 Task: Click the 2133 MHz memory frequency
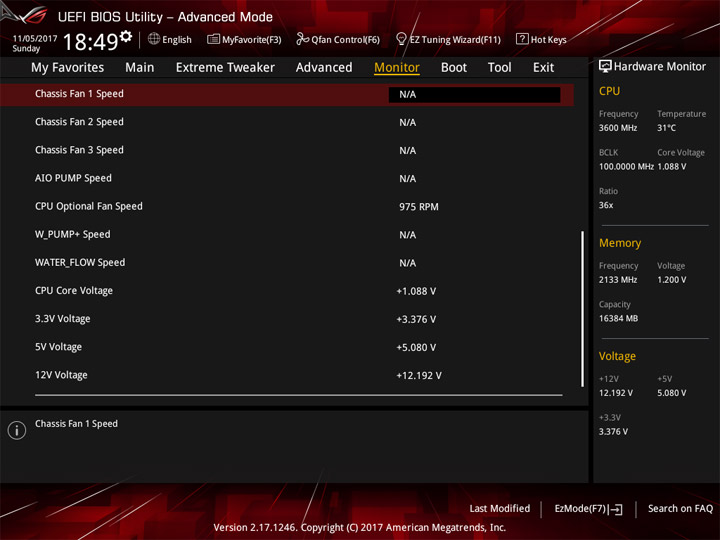(x=618, y=280)
